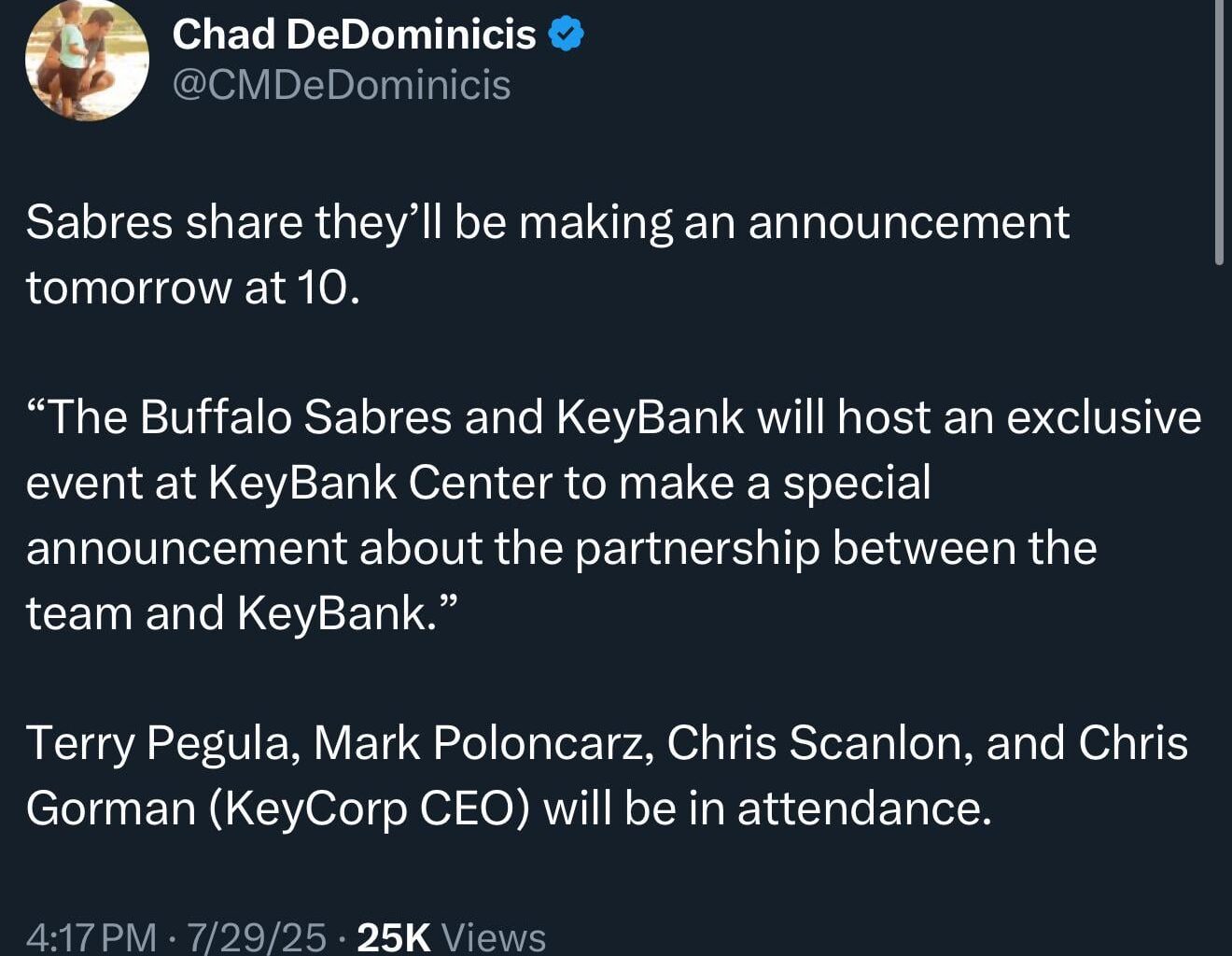
Task: Open Chad DeDominicis's profile picture
Action: click(89, 61)
